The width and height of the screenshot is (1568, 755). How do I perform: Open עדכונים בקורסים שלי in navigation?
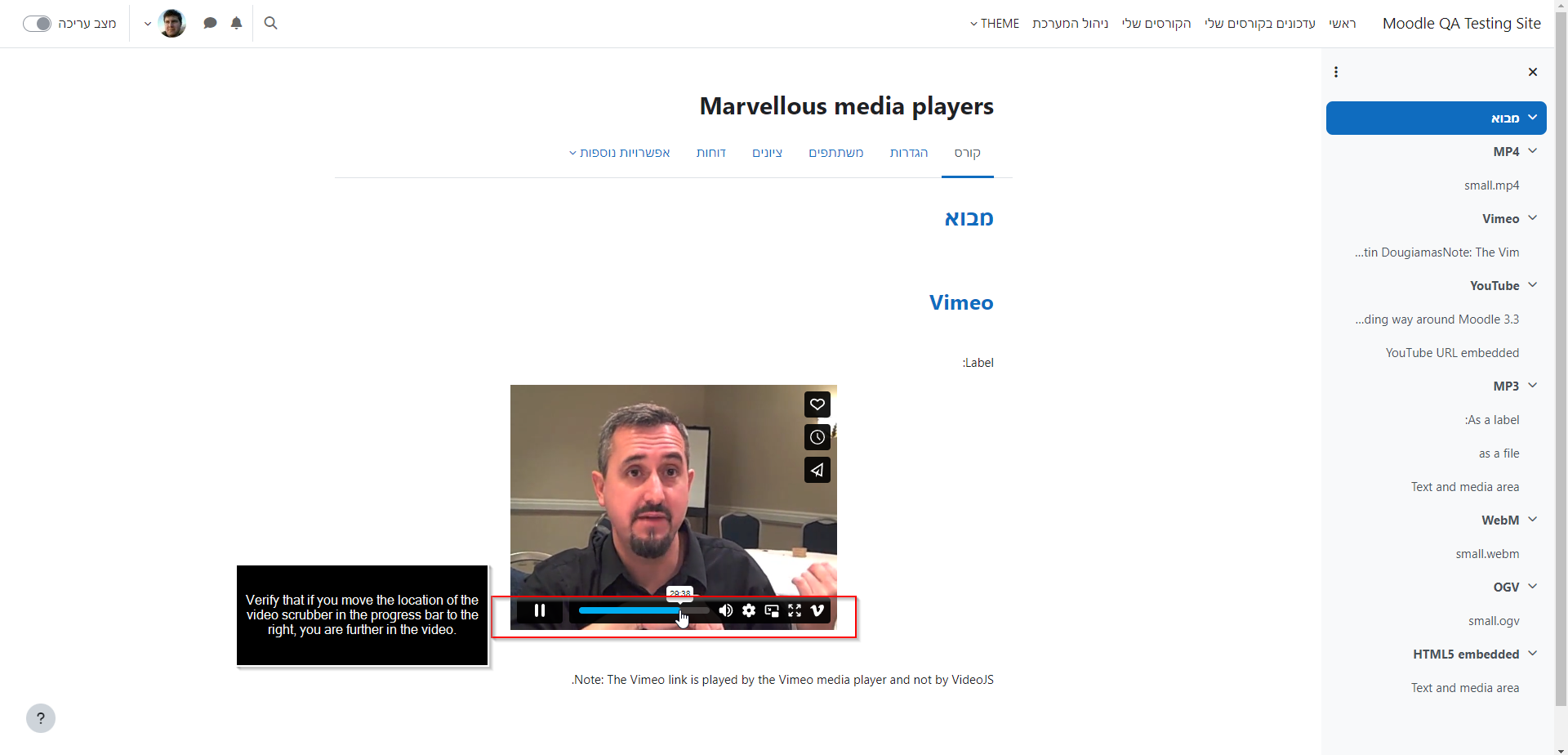1260,24
